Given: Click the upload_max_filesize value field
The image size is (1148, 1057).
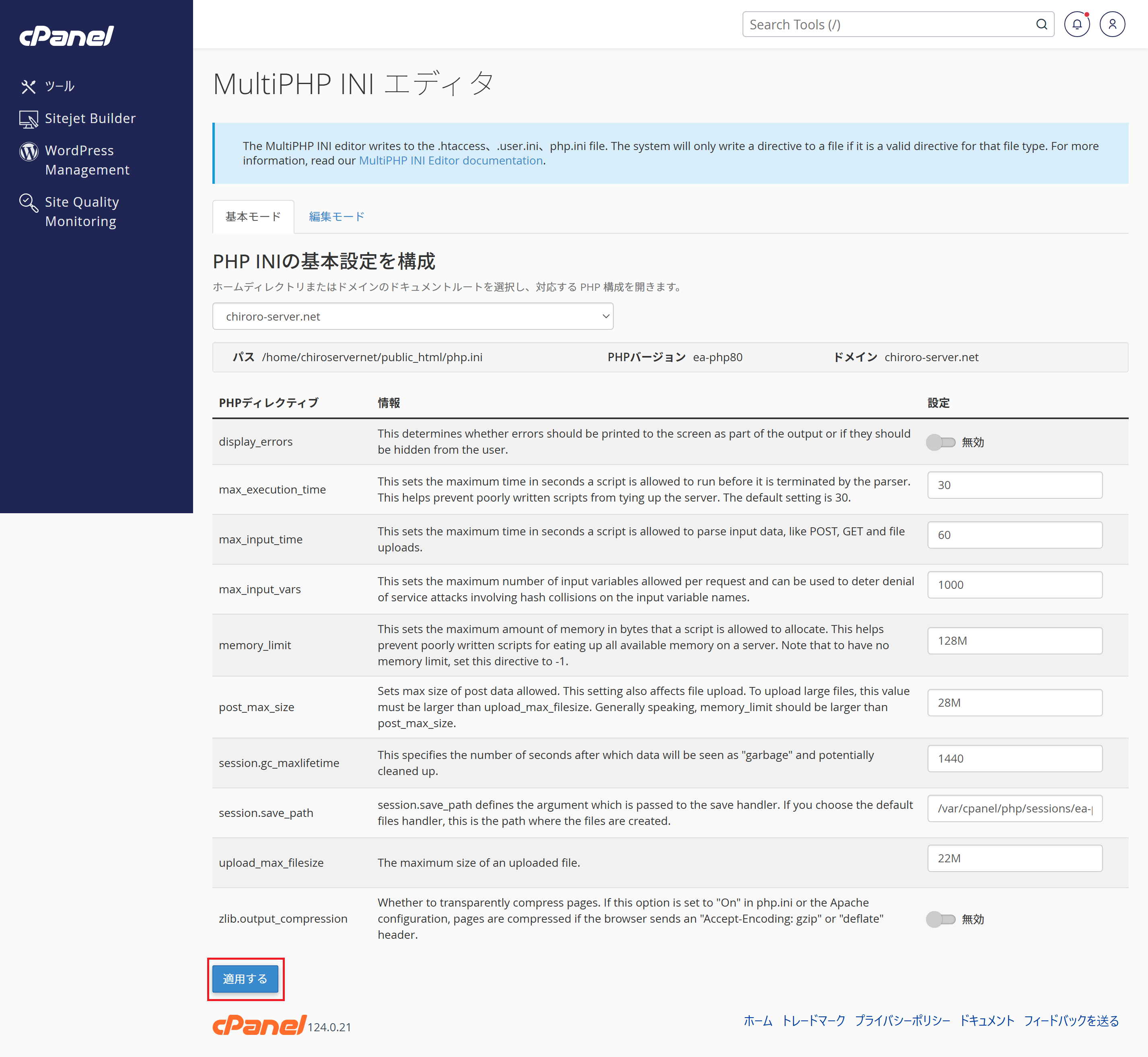Looking at the screenshot, I should click(x=1015, y=858).
